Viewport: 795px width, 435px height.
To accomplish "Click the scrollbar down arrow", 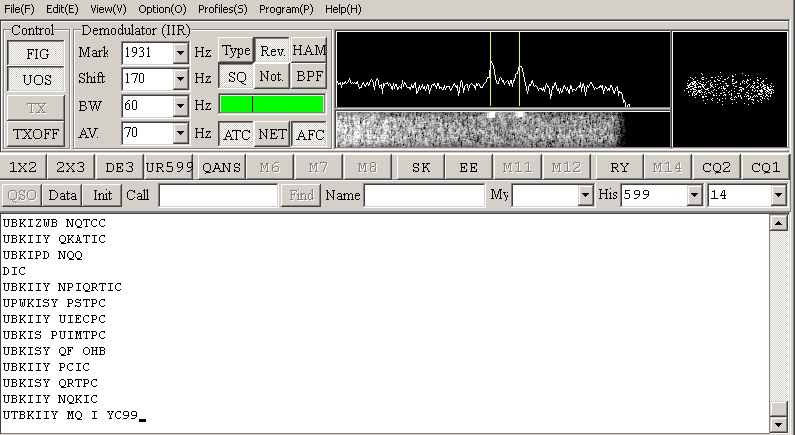I will coord(778,424).
